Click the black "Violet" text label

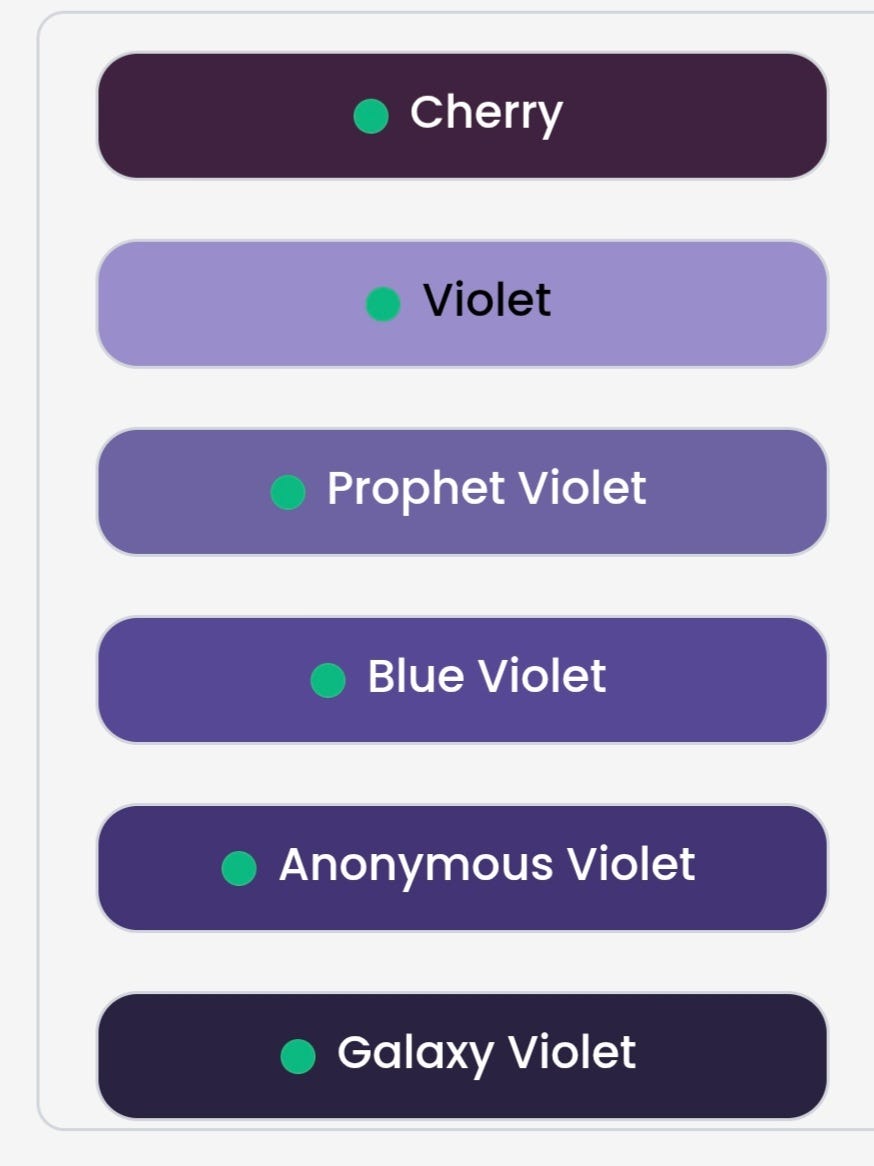pyautogui.click(x=487, y=300)
